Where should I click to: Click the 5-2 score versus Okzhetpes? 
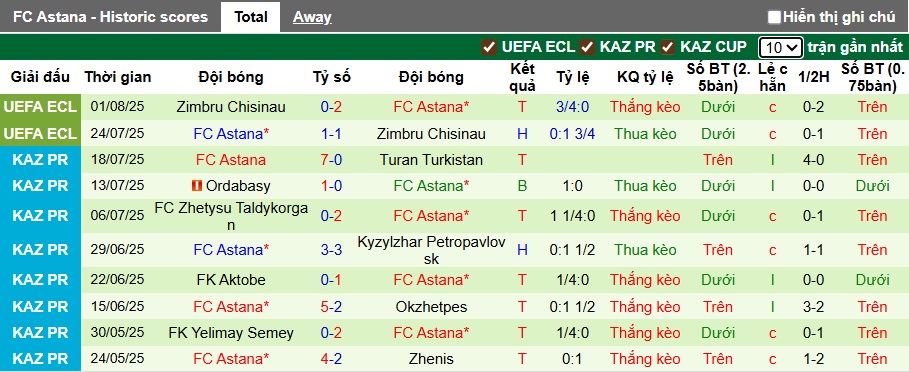click(332, 307)
